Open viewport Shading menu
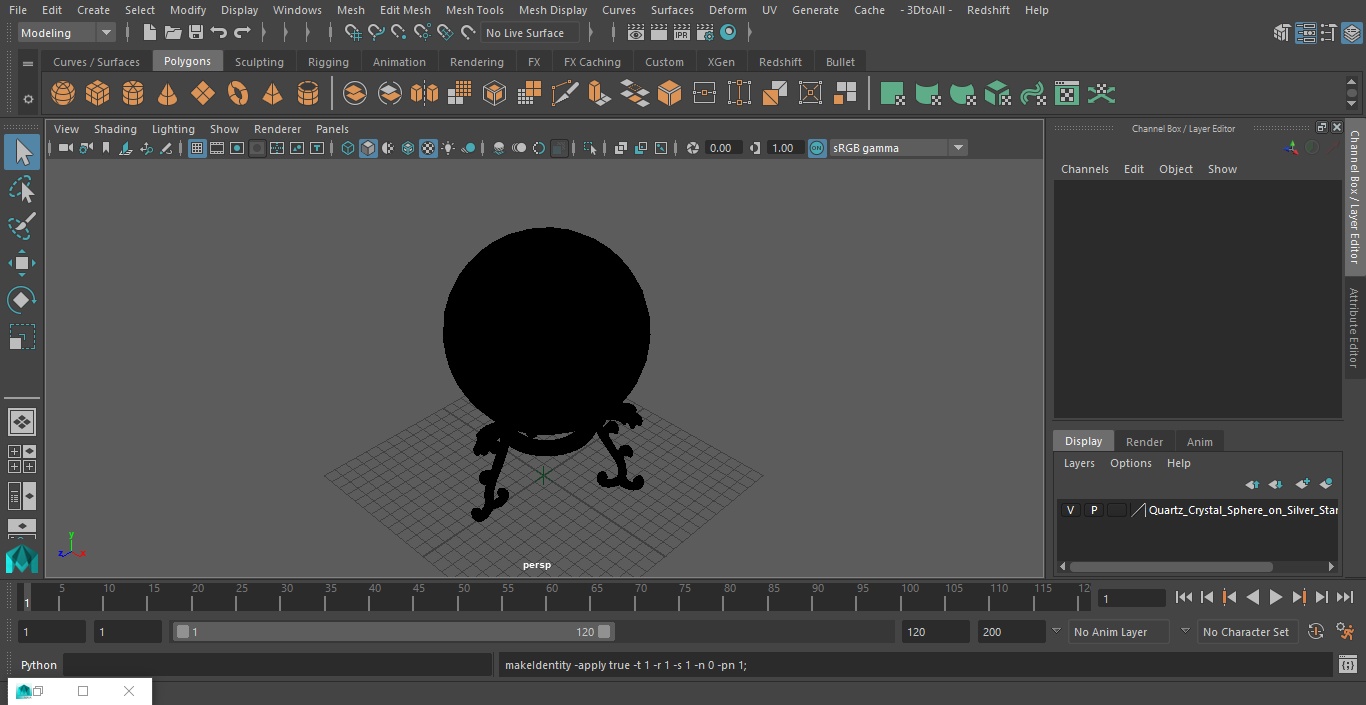 click(x=115, y=129)
